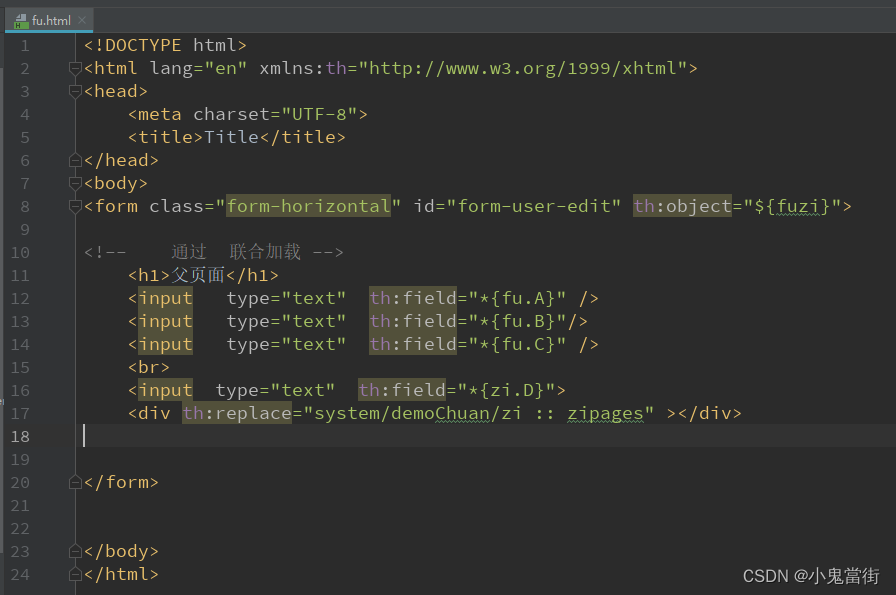Screen dimensions: 896x595
Task: Click the system/demoChuan/zi fragment path
Action: (x=417, y=413)
